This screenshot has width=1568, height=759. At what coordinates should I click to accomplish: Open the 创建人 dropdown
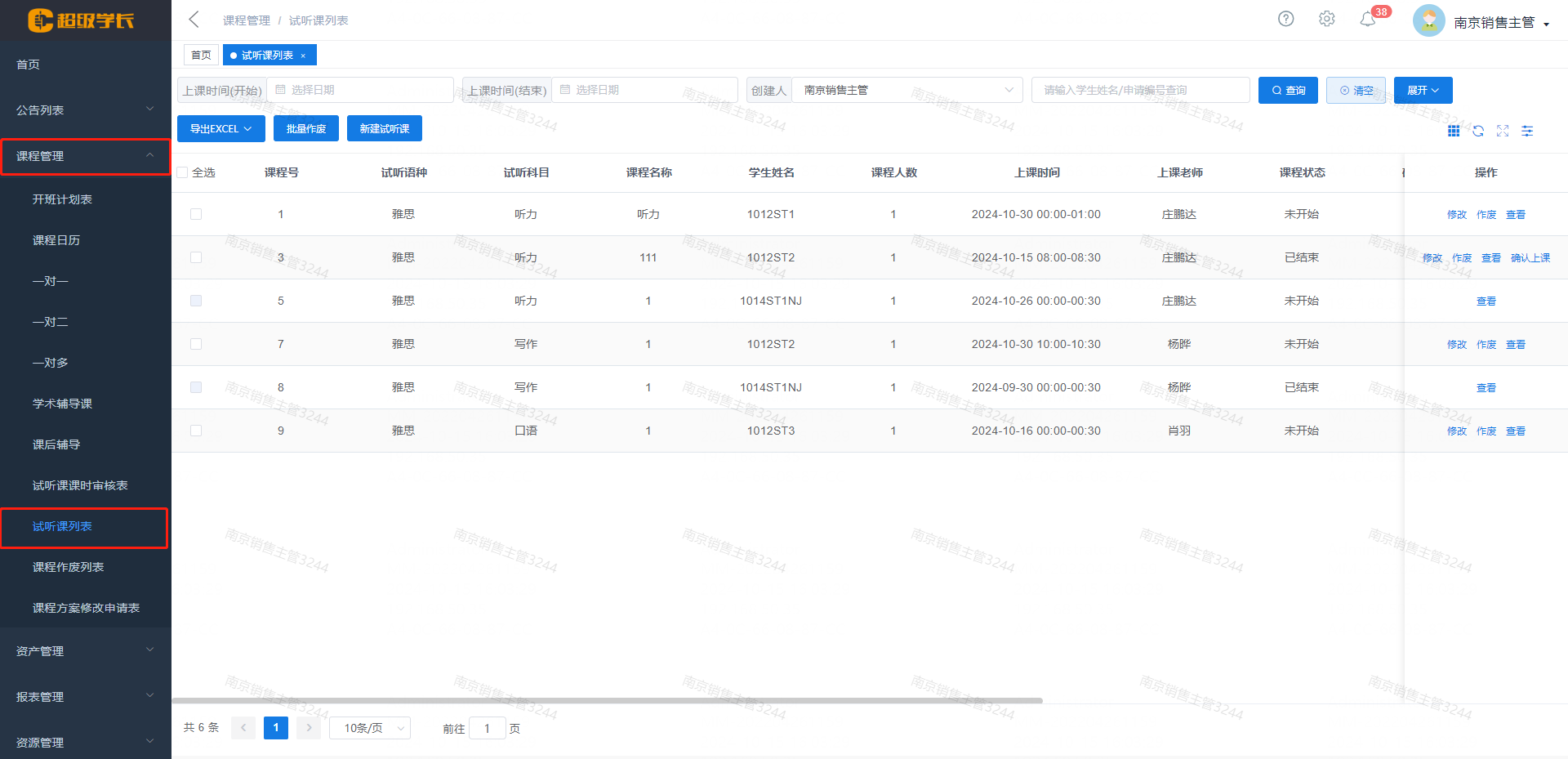pyautogui.click(x=906, y=90)
